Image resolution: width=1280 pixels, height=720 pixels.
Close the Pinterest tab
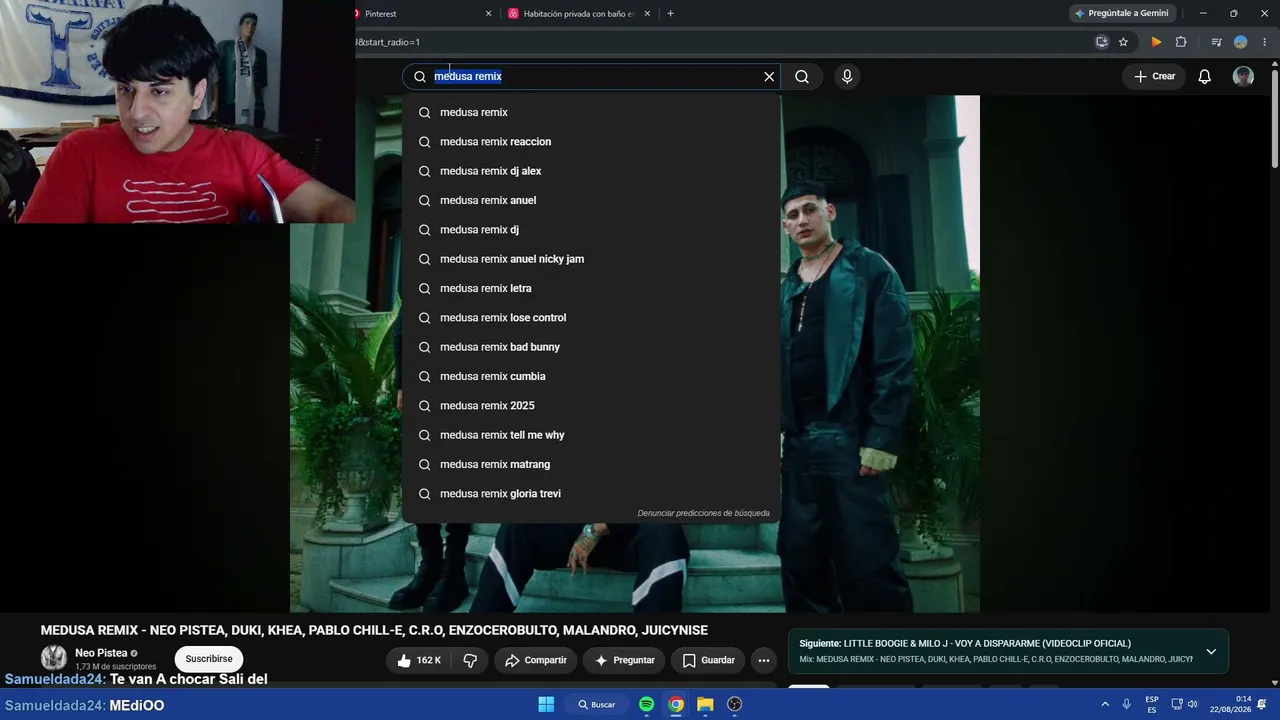click(488, 13)
